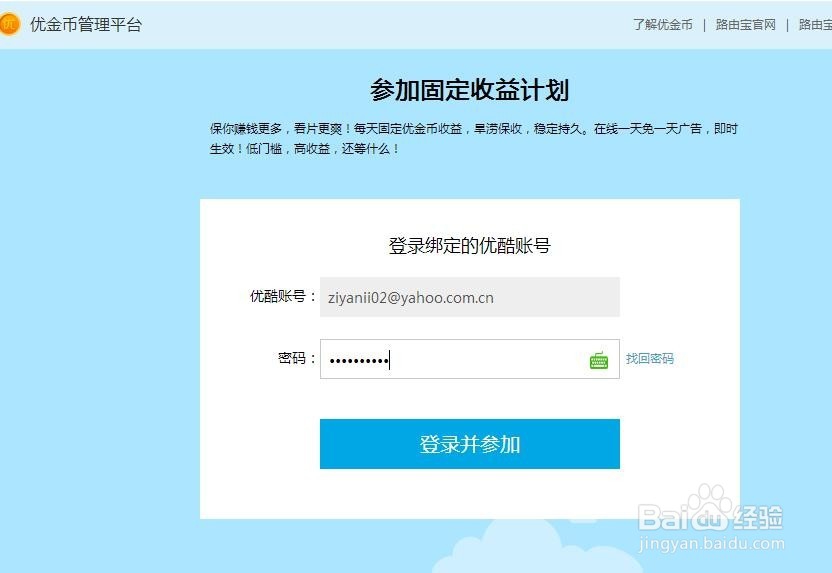Open the 了解优金币 link
The width and height of the screenshot is (832, 573).
[x=663, y=24]
